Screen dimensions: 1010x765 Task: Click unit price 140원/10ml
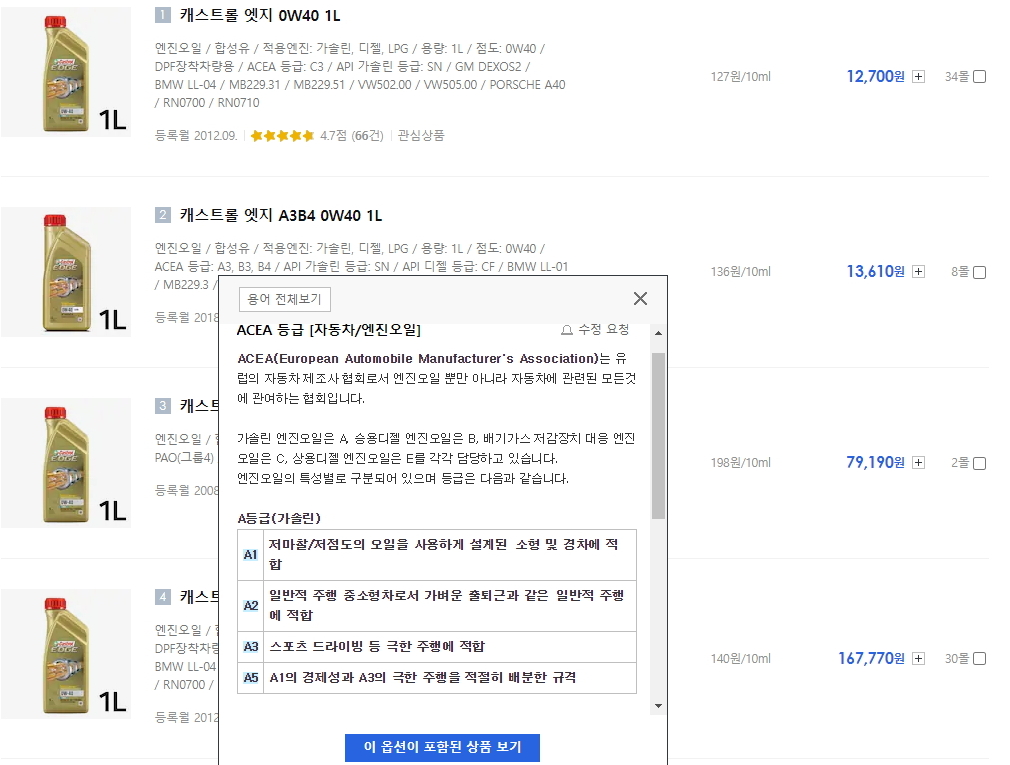[x=740, y=658]
